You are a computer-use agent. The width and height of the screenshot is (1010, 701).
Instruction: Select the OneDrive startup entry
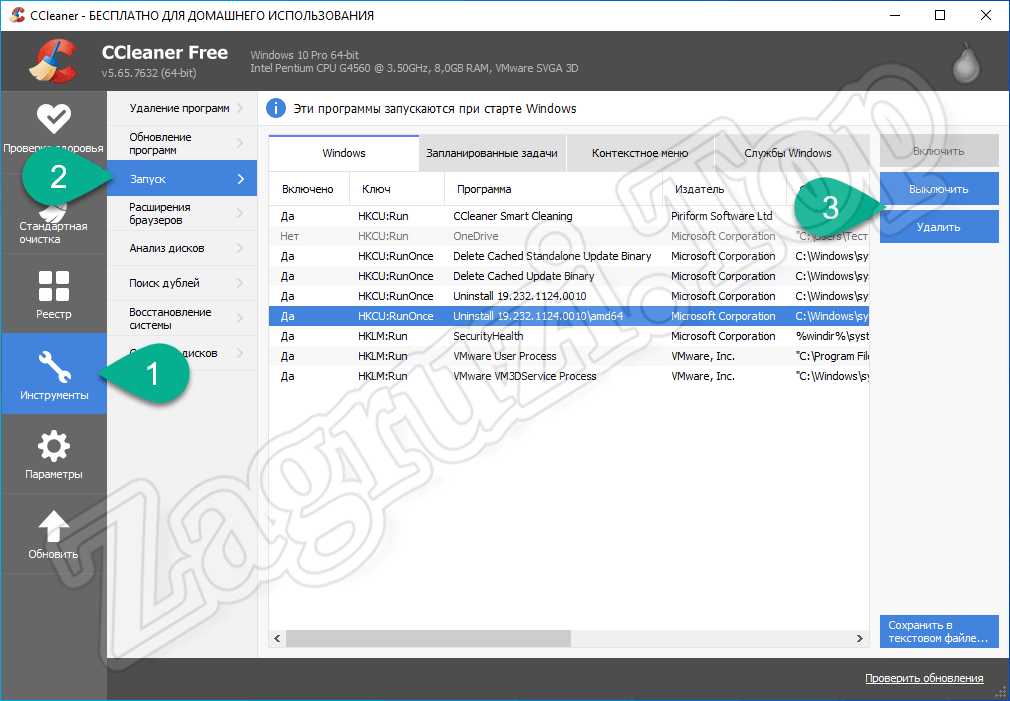pyautogui.click(x=569, y=236)
